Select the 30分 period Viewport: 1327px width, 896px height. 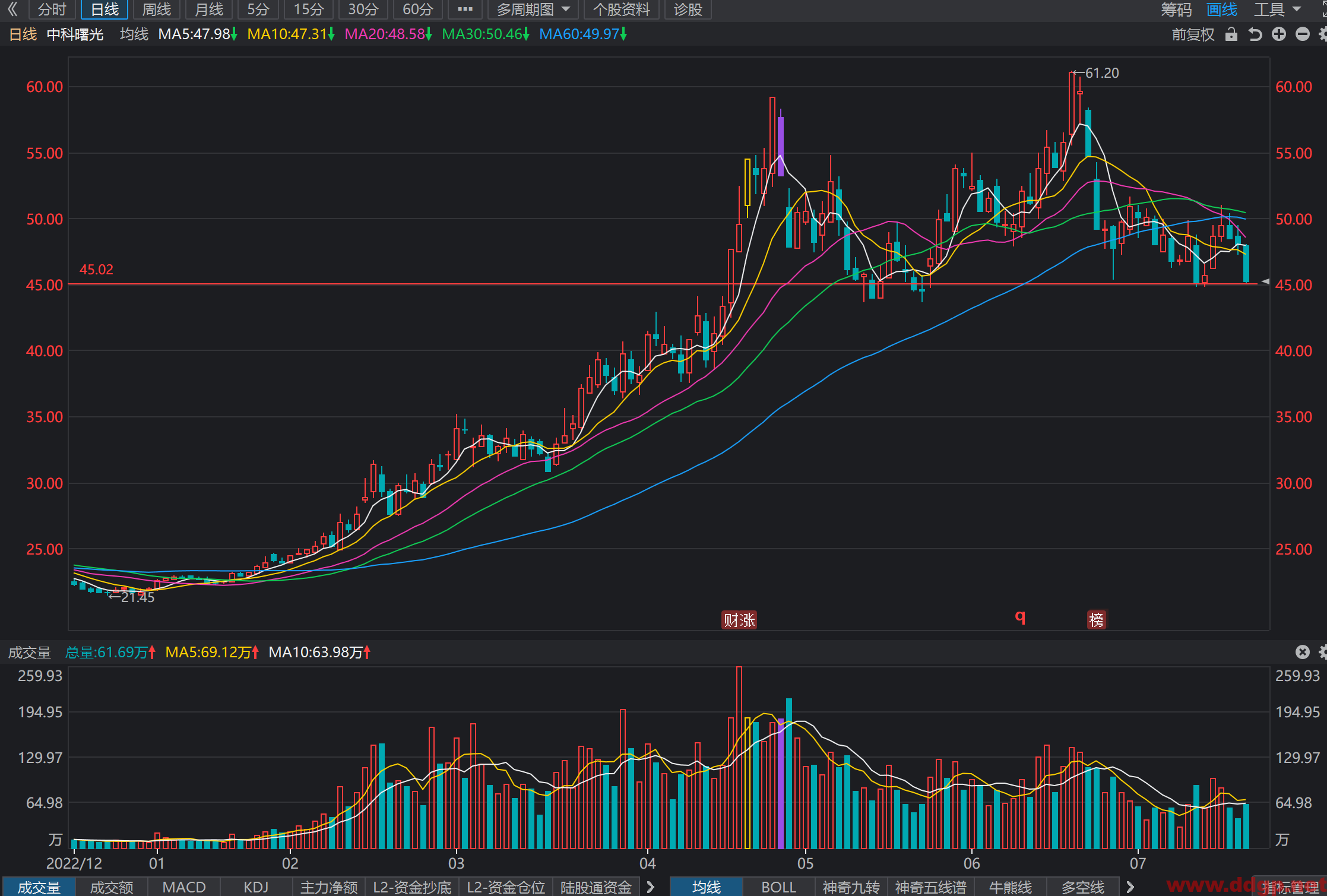[x=363, y=10]
